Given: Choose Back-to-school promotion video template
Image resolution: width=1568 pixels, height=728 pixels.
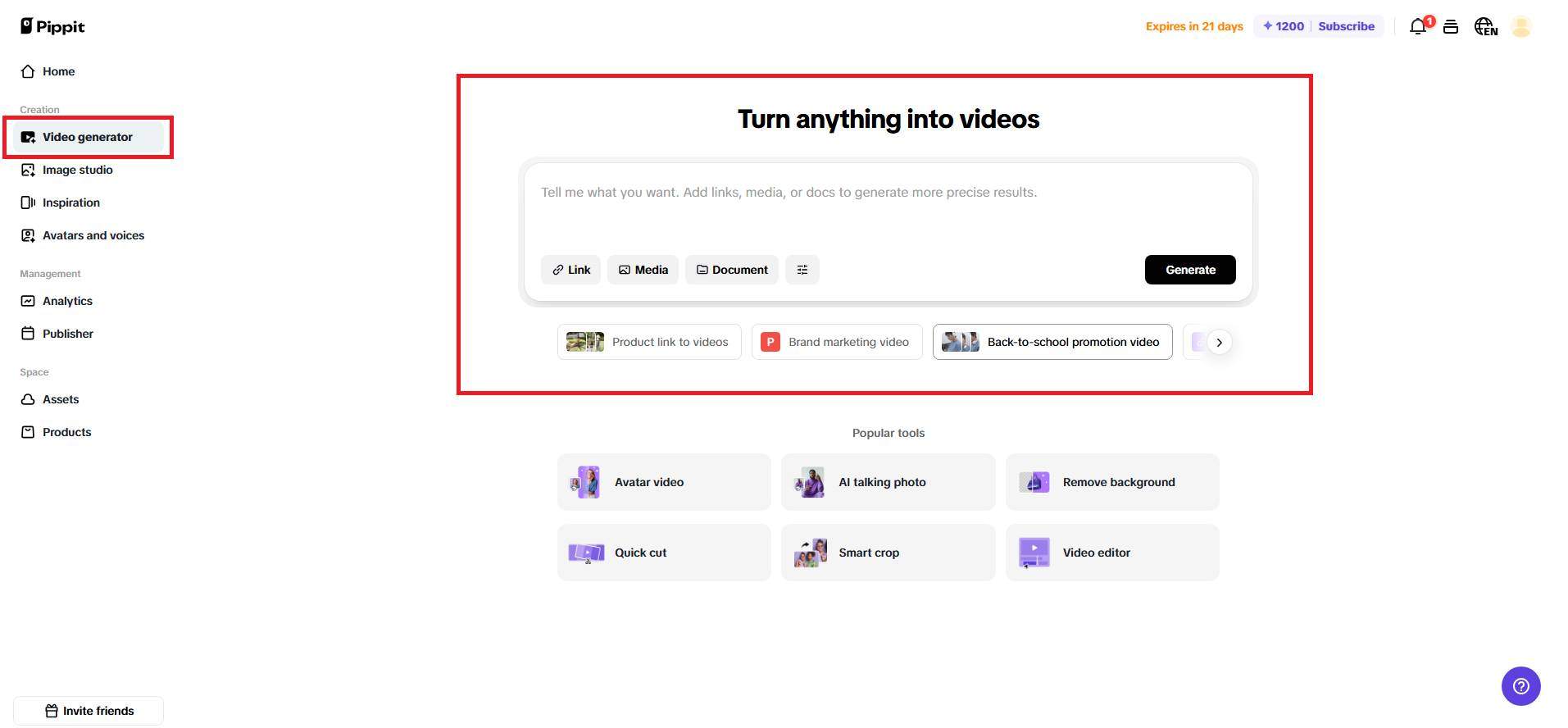Looking at the screenshot, I should click(x=1052, y=342).
